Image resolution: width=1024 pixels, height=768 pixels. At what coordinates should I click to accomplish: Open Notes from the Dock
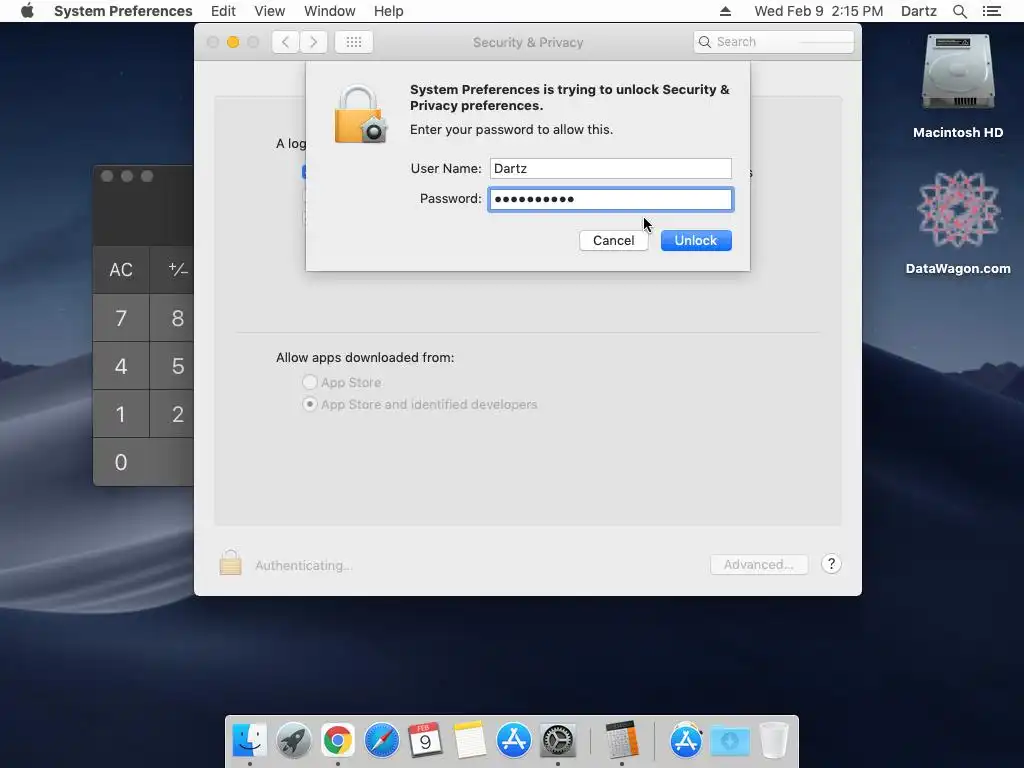click(x=470, y=740)
